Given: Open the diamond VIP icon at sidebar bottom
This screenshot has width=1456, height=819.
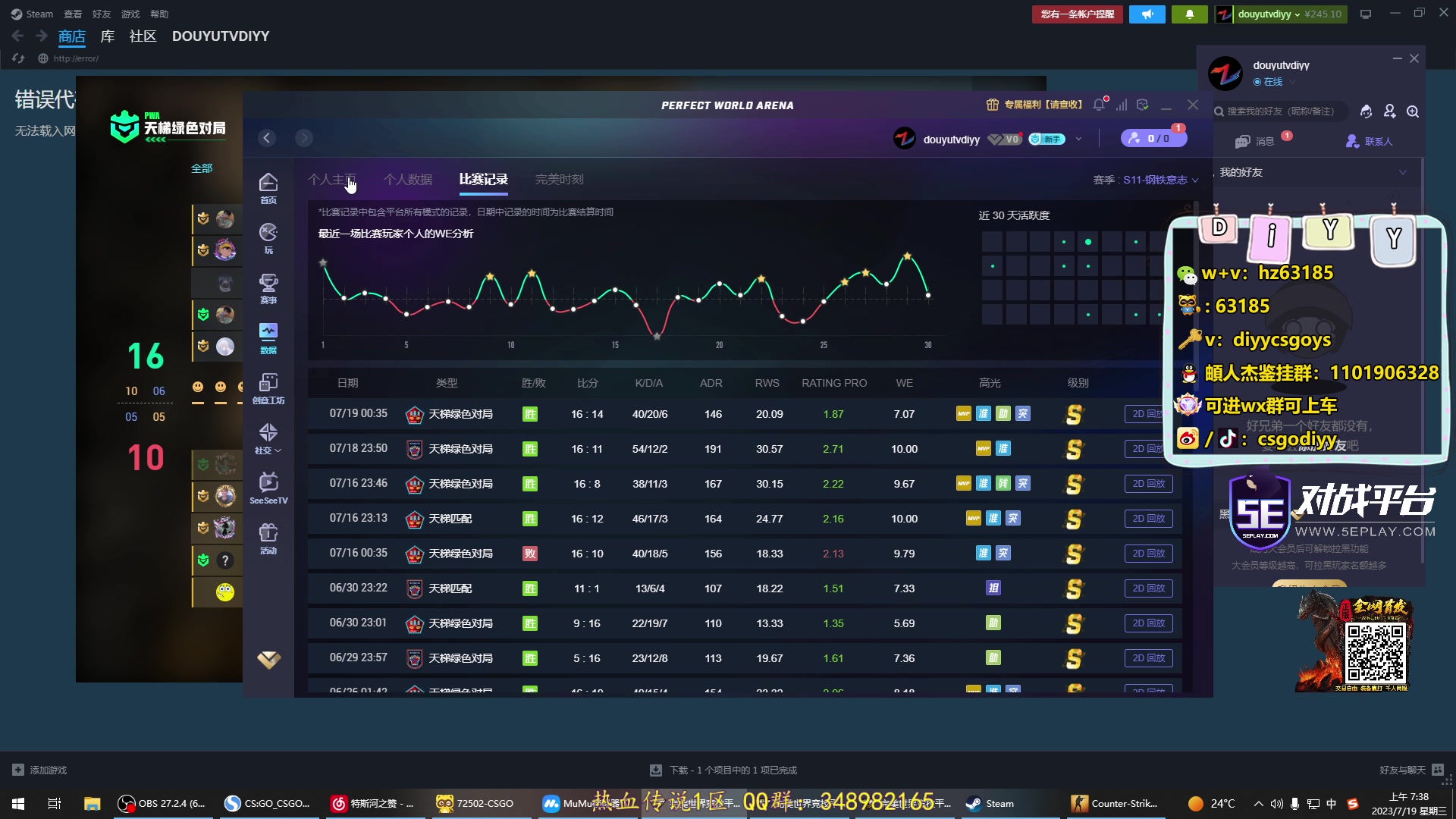Looking at the screenshot, I should [x=268, y=660].
